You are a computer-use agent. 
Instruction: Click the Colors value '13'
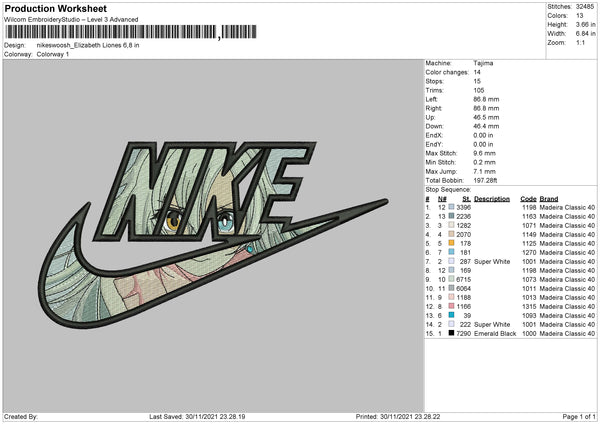pyautogui.click(x=579, y=16)
